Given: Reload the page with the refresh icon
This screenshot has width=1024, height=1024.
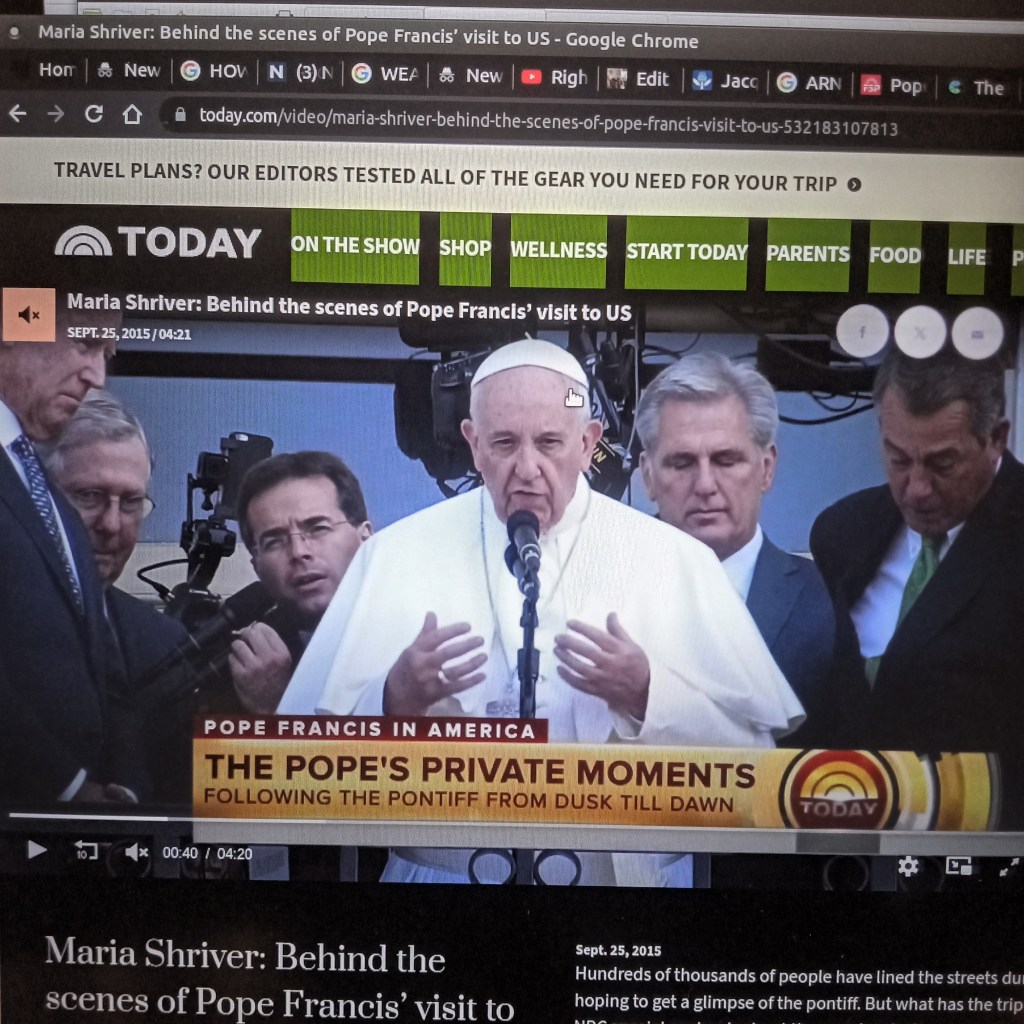Looking at the screenshot, I should pos(93,114).
